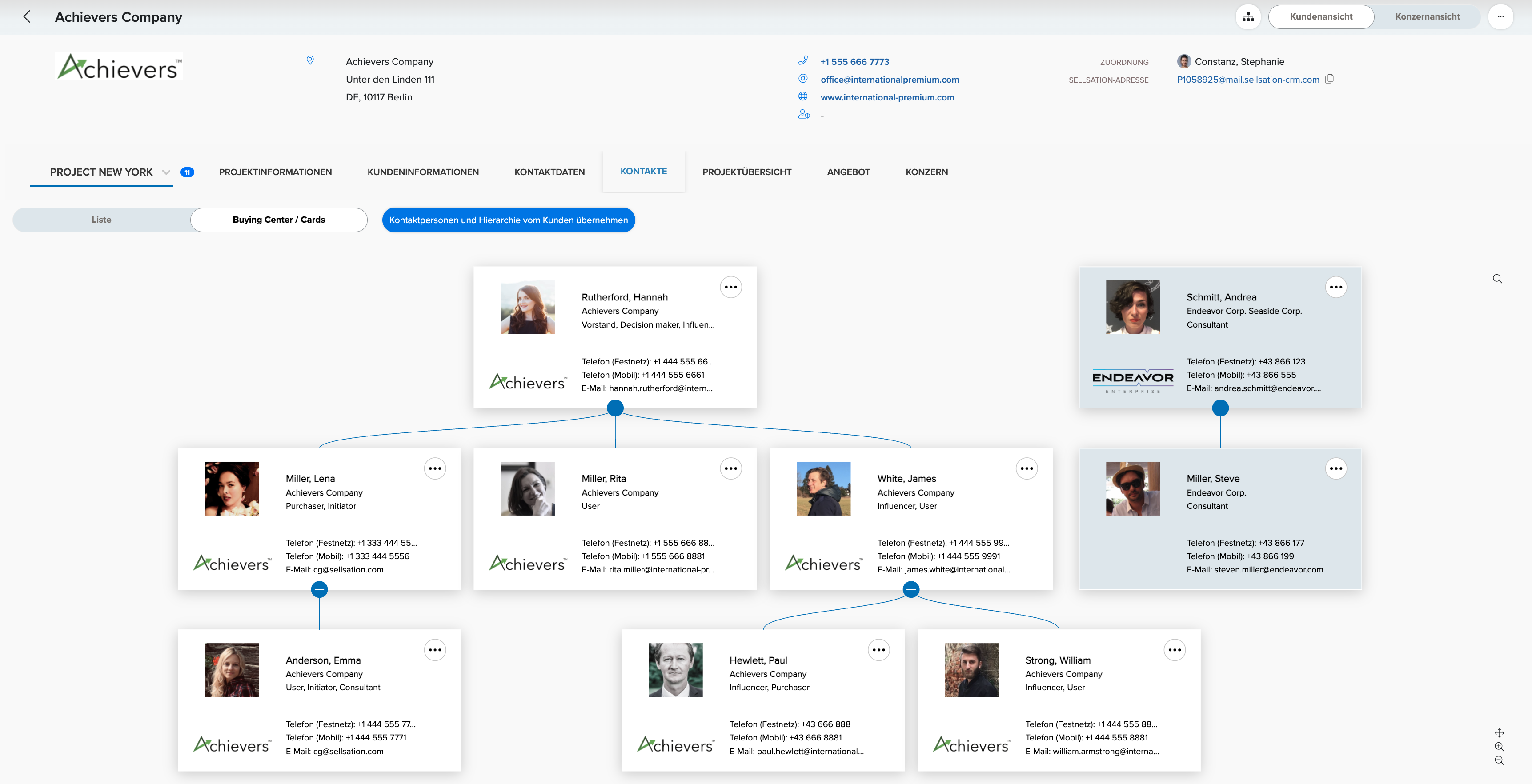Click Andrea Schmitt's photo

1132,307
